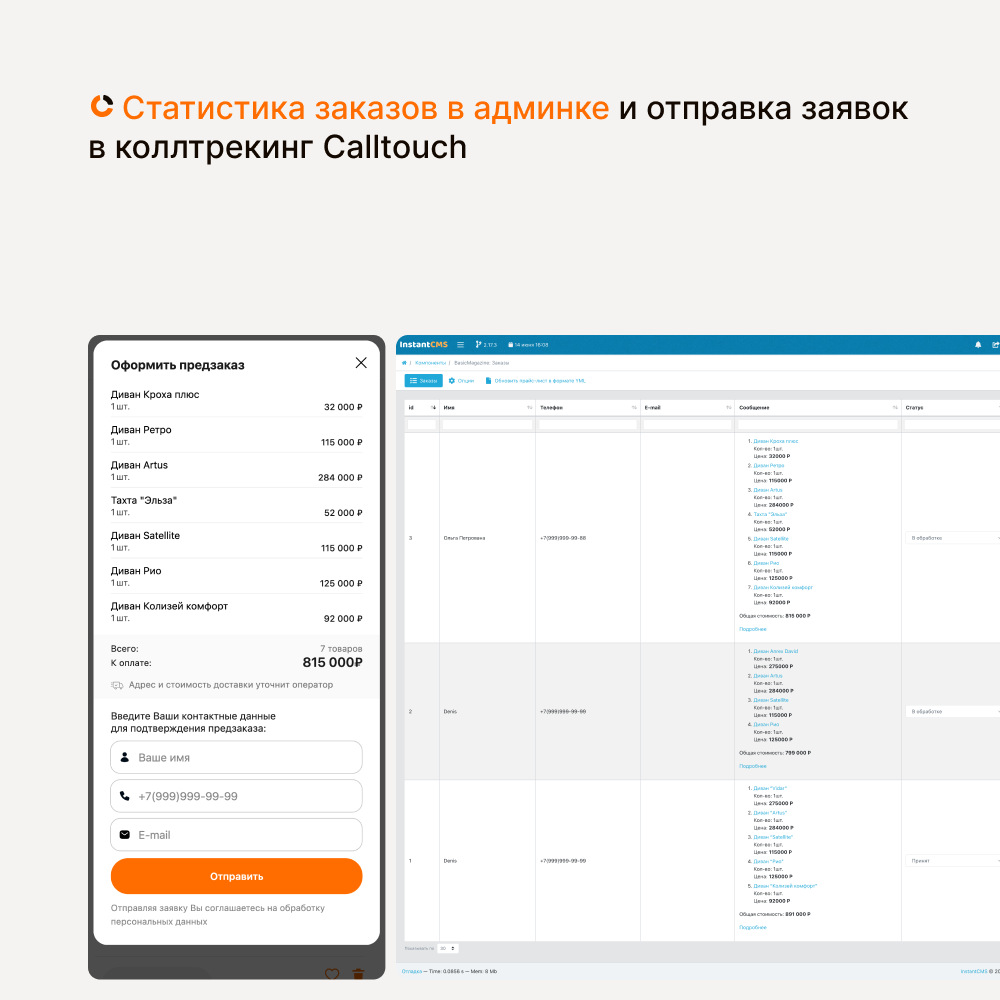Open the Подробнее link in order 1
Viewport: 1000px width, 1000px height.
753,928
